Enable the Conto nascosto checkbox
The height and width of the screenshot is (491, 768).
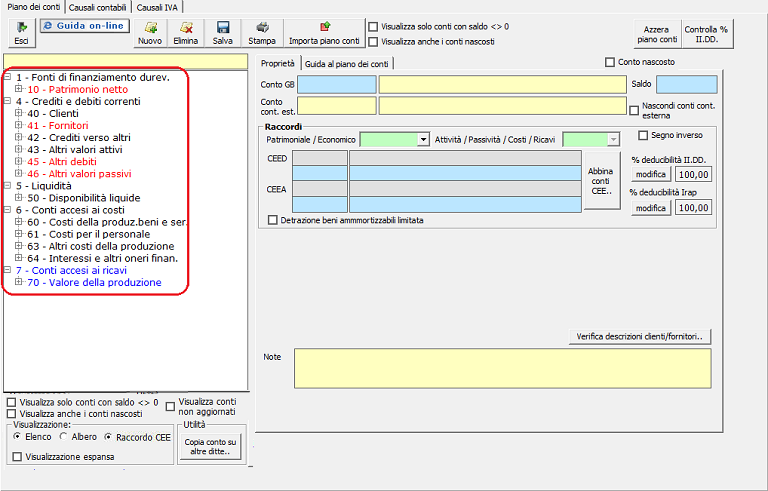611,63
